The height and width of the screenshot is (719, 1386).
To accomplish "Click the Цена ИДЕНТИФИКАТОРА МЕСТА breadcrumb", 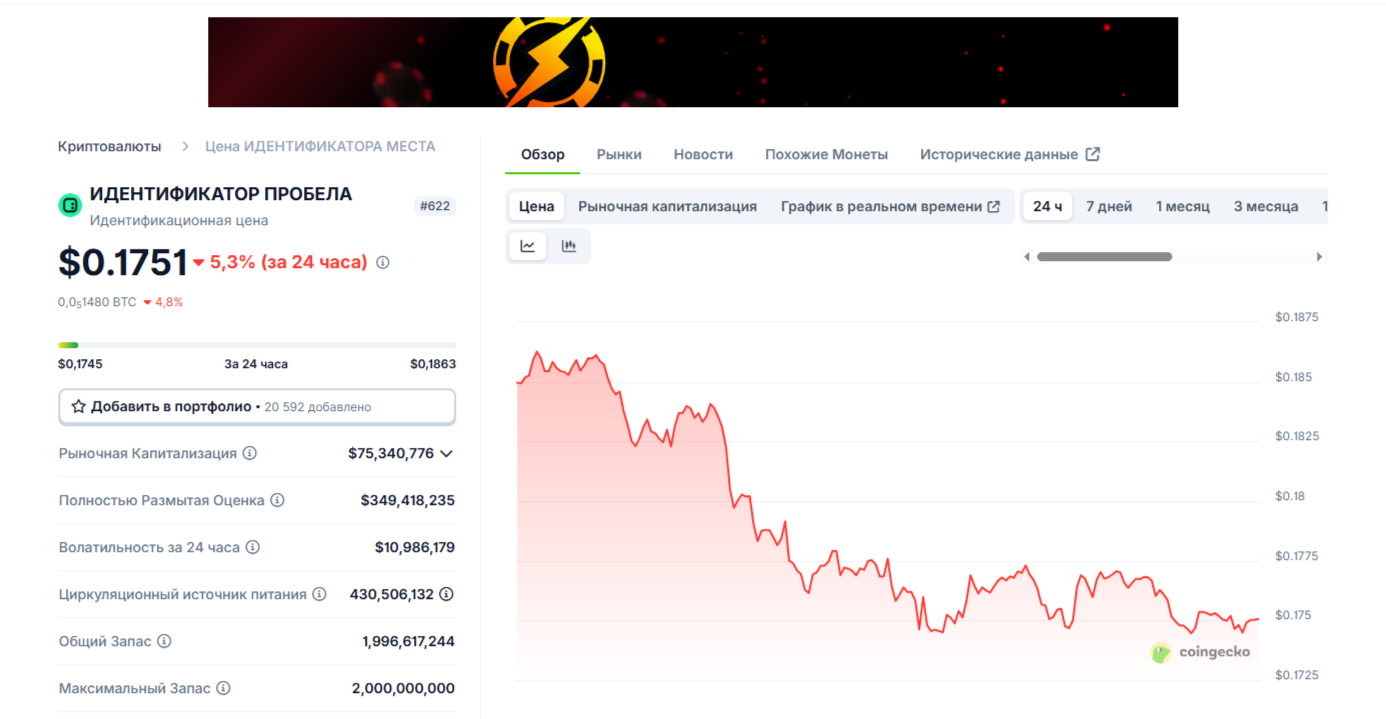I will [320, 146].
